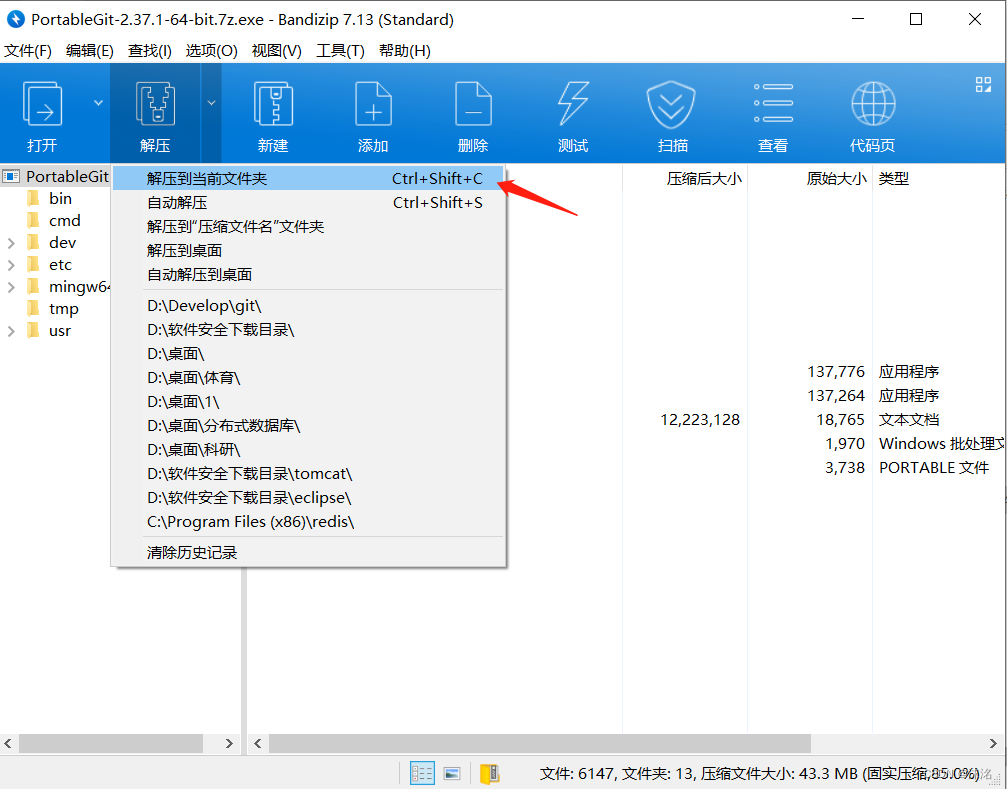Pick D:\桌面\体育\ history path

(x=308, y=378)
